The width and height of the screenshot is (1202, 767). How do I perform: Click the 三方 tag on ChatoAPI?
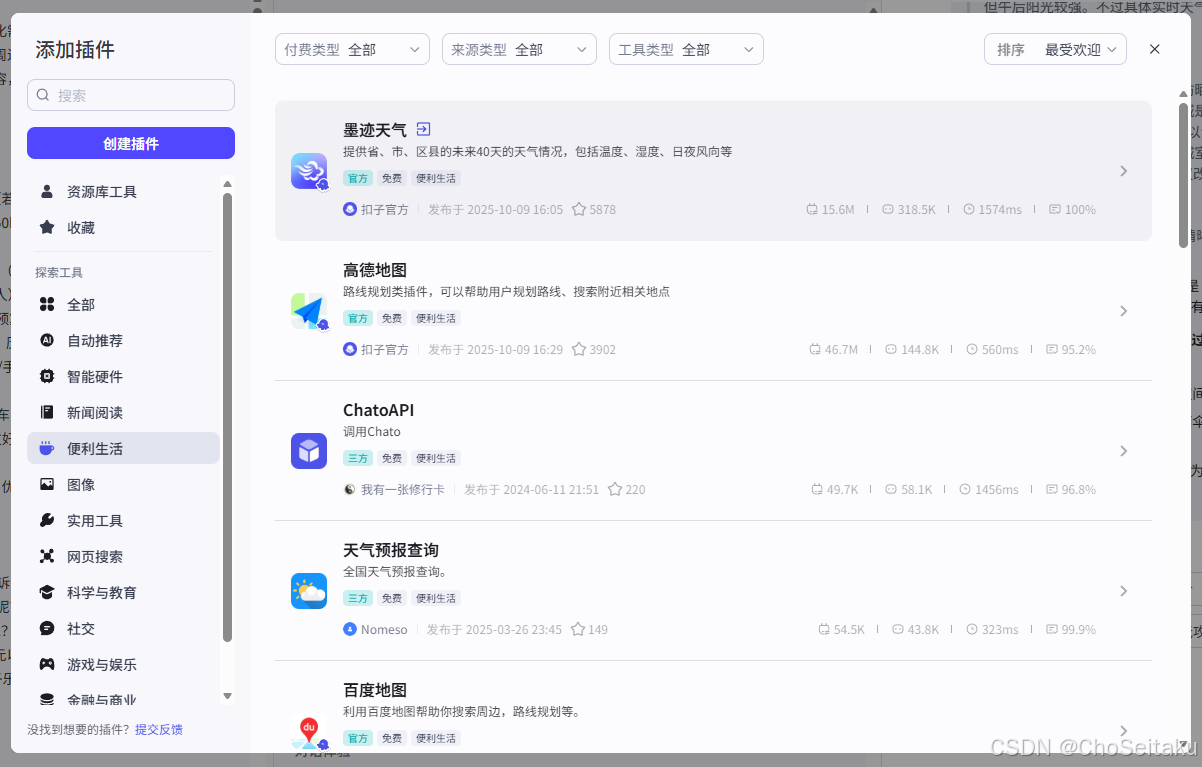[x=358, y=458]
